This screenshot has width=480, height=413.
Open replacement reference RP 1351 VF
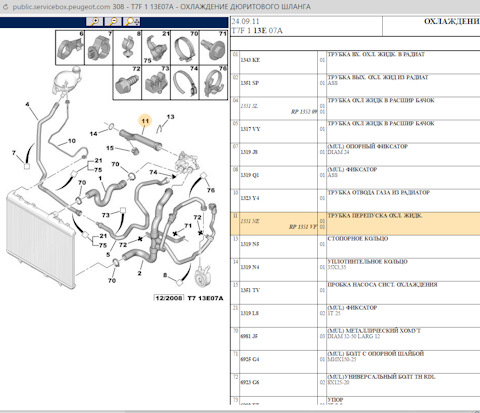click(303, 227)
